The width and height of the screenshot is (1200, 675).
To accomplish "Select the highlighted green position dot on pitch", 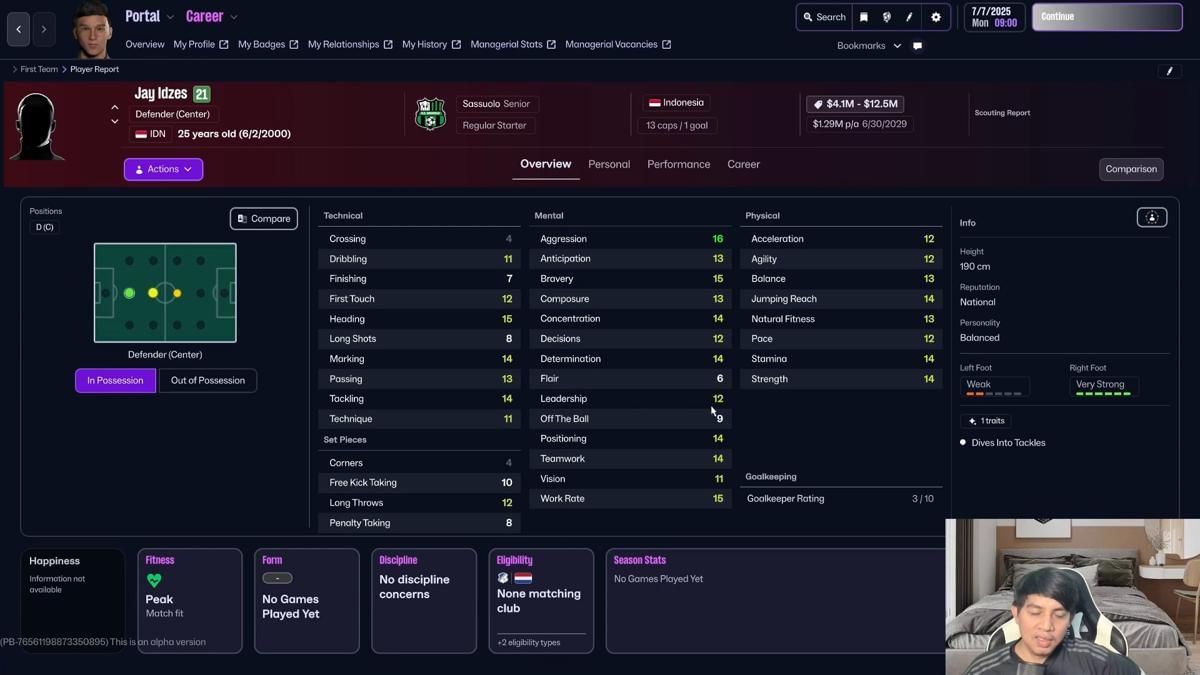I will pos(129,293).
